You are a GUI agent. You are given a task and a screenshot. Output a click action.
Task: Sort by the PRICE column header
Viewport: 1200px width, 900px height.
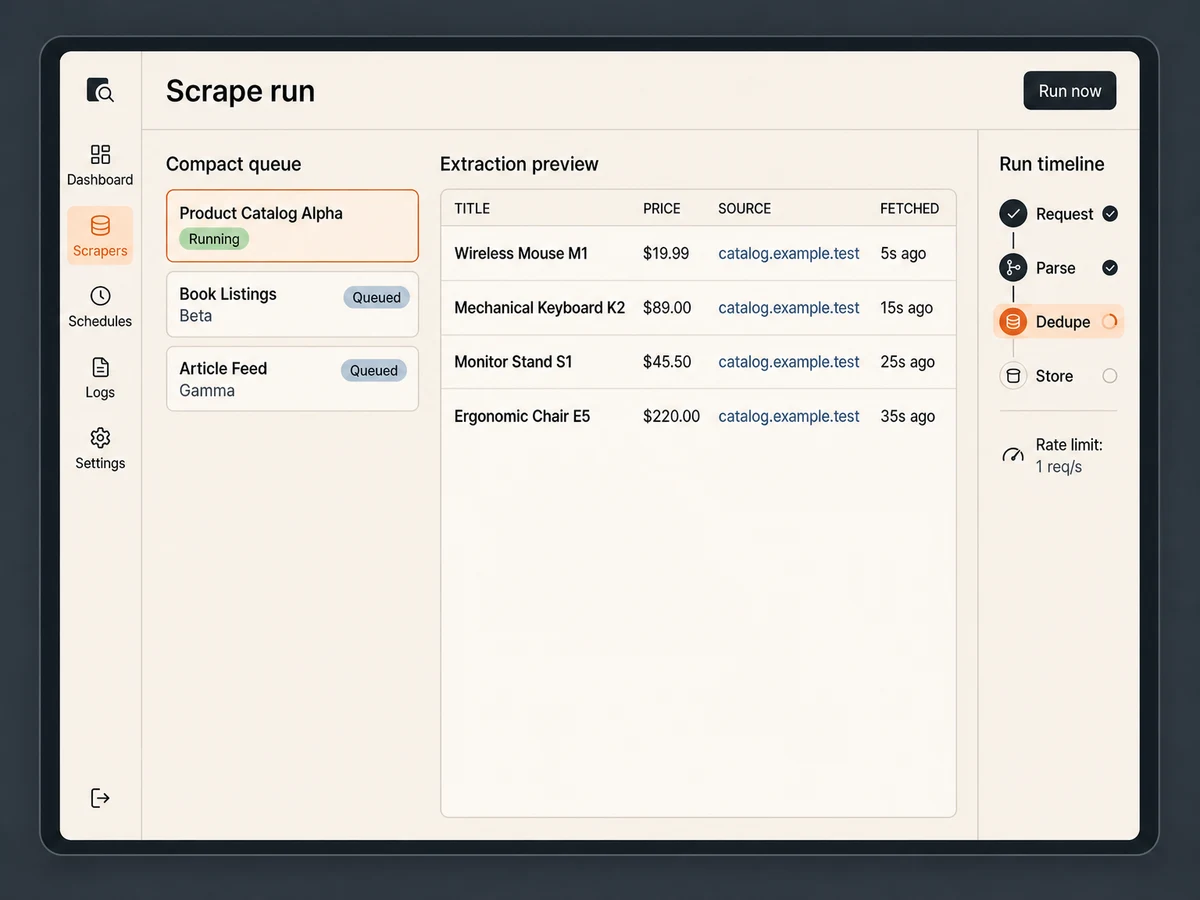coord(662,209)
